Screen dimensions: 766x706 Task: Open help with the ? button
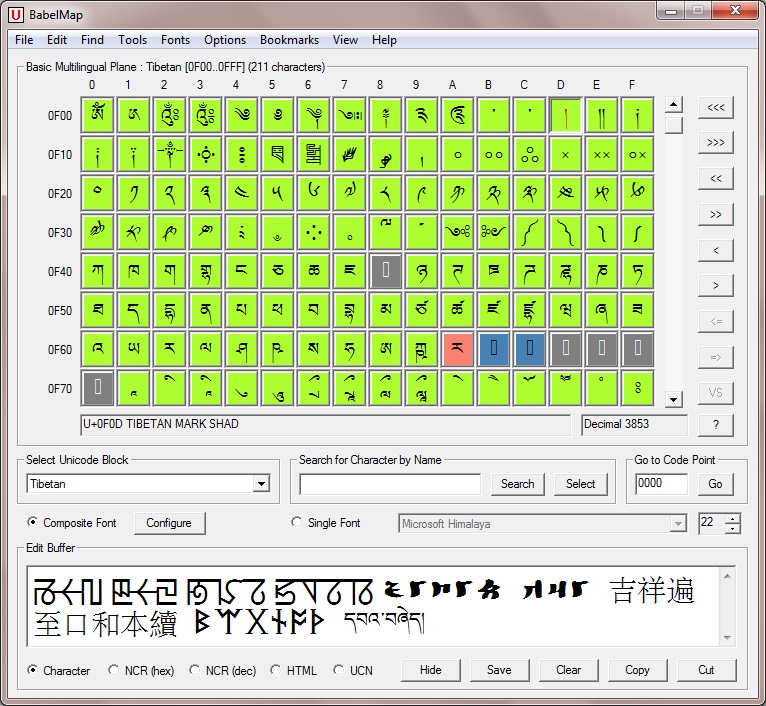(715, 425)
